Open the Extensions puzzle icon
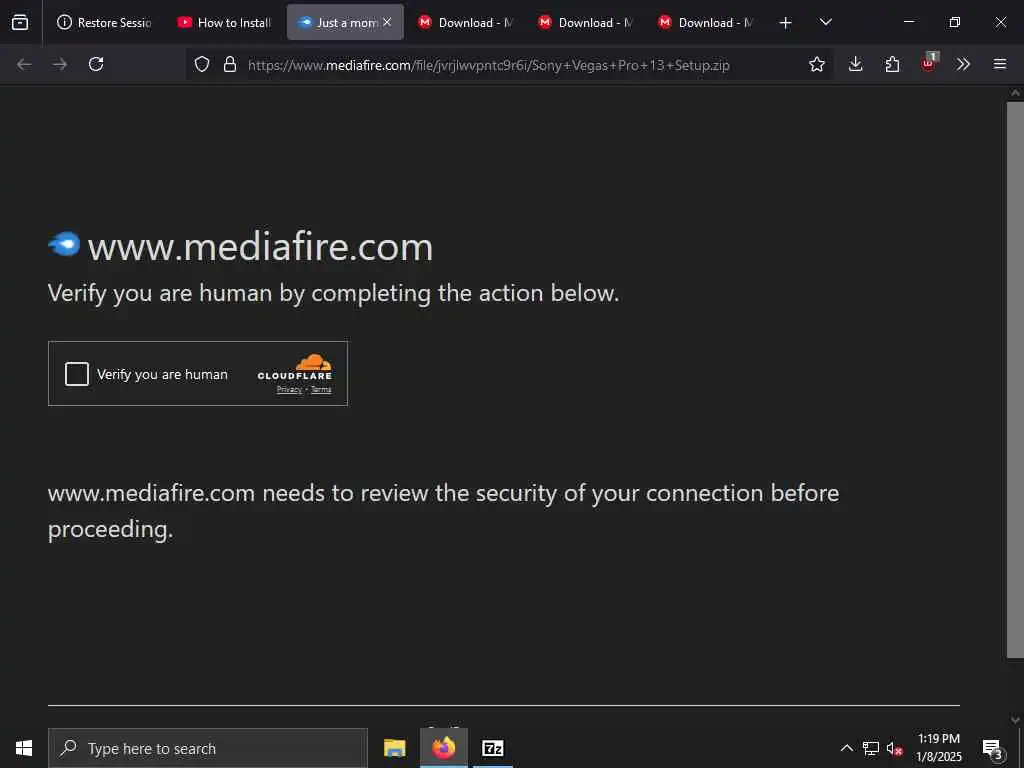1024x768 pixels. (x=892, y=64)
